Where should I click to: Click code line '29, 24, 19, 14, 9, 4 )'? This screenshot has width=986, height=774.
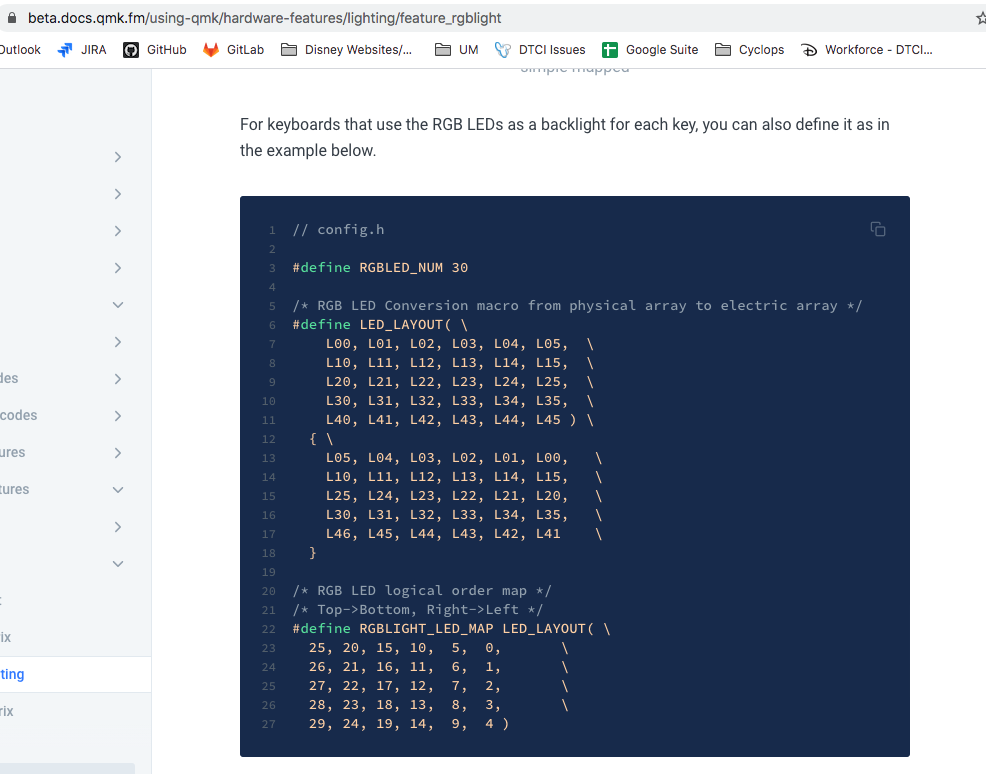click(x=409, y=724)
